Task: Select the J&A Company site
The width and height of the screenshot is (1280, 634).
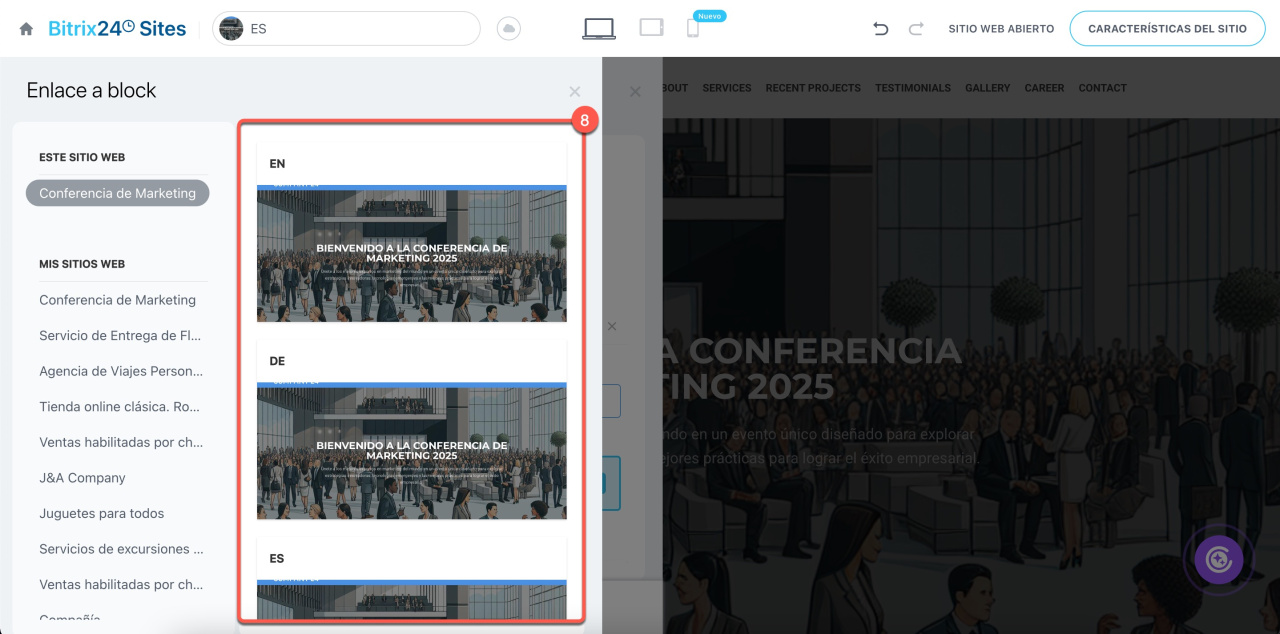Action: coord(83,478)
